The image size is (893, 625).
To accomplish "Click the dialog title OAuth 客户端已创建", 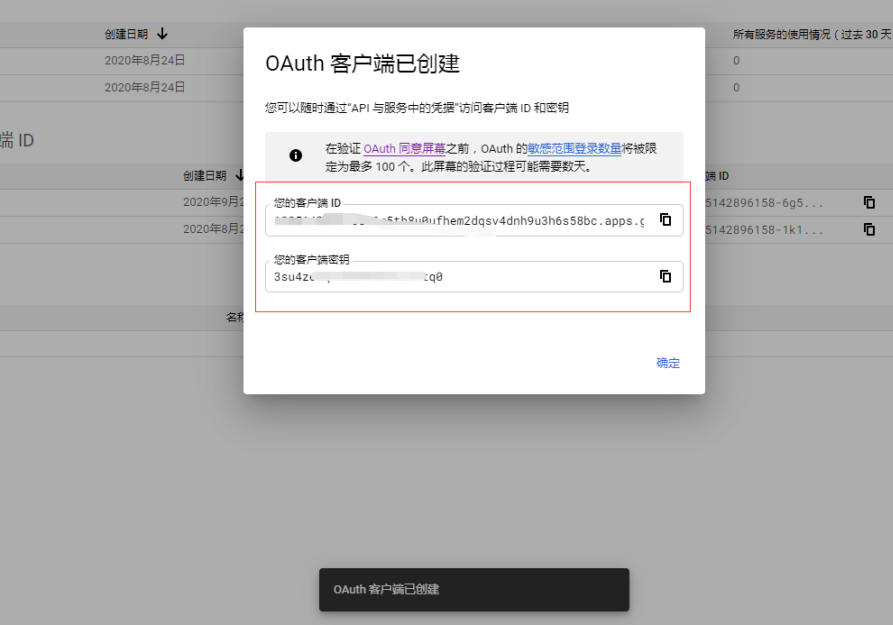I will pyautogui.click(x=362, y=63).
